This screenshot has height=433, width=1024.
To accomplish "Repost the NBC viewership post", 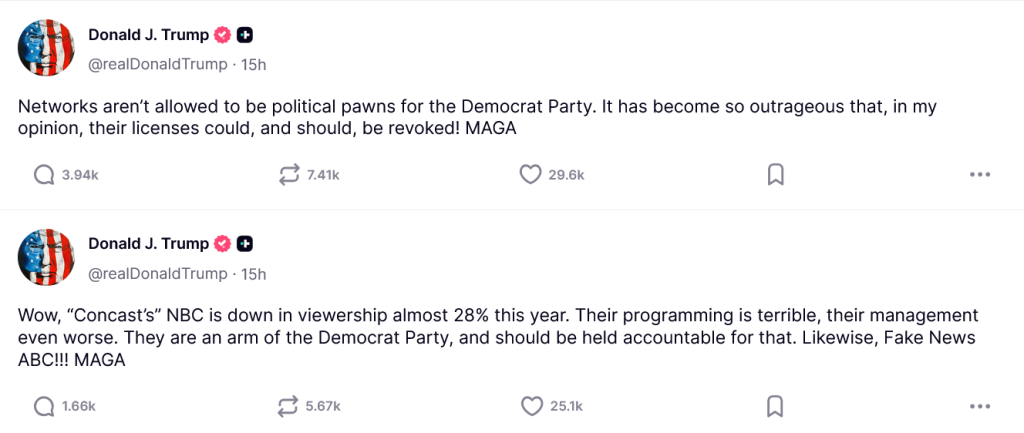I will [290, 406].
